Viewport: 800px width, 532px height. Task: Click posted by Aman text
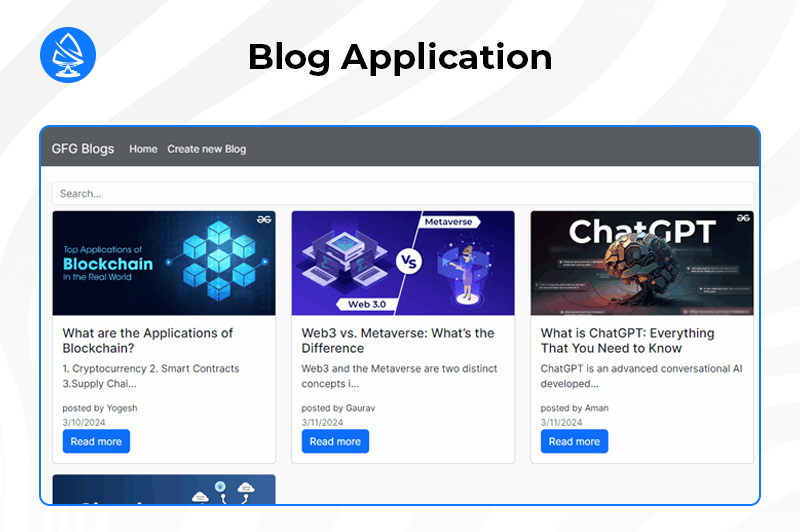pyautogui.click(x=574, y=408)
